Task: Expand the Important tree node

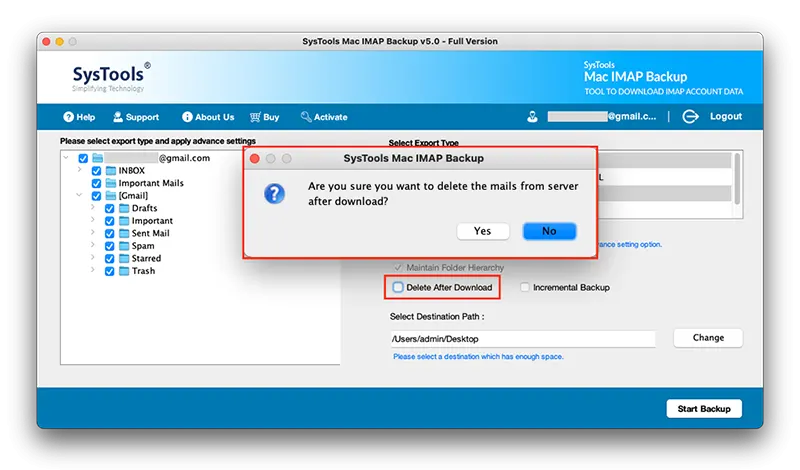Action: [93, 220]
